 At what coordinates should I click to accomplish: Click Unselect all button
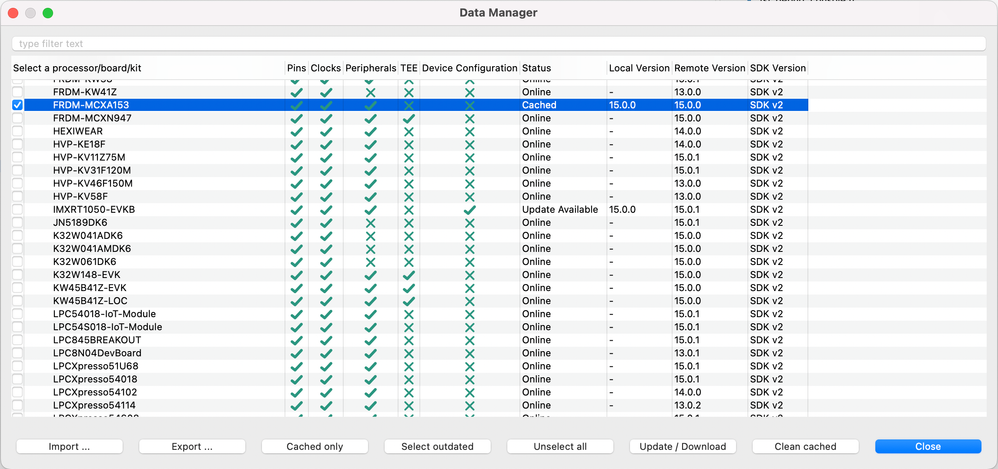click(560, 447)
